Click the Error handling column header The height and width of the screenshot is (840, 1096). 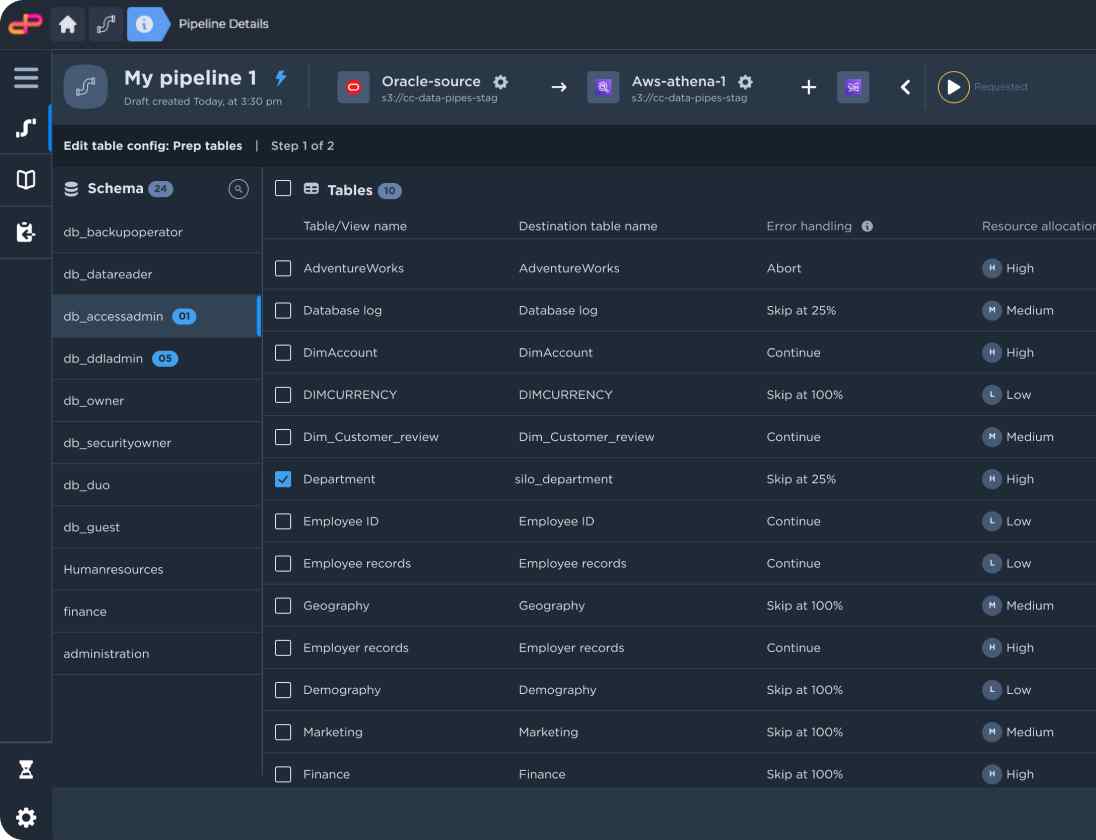[809, 226]
